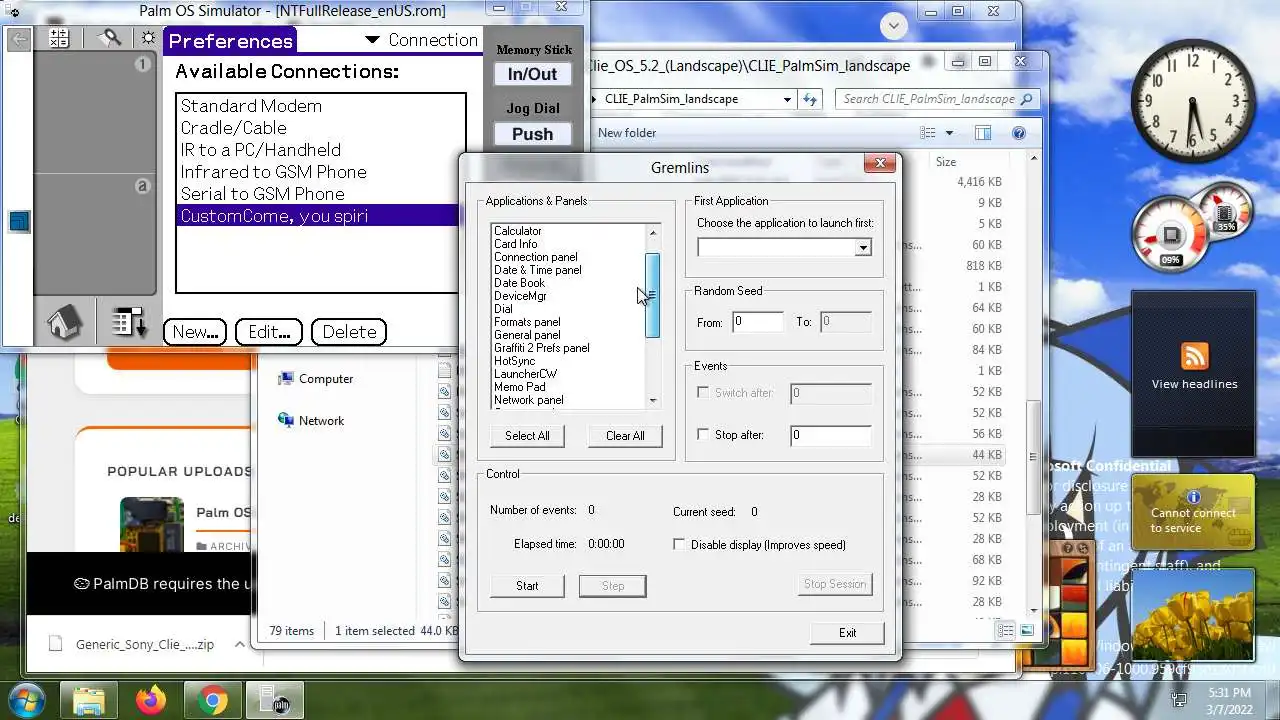Click the back arrow icon in Palm simulator
This screenshot has width=1280, height=720.
point(19,39)
